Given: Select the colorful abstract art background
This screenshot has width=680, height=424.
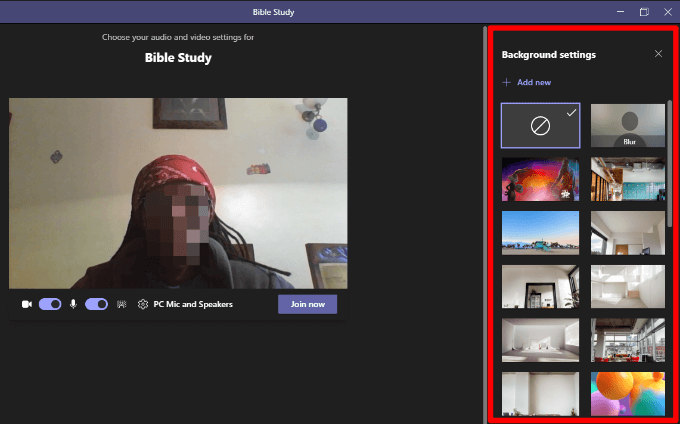Looking at the screenshot, I should (540, 179).
